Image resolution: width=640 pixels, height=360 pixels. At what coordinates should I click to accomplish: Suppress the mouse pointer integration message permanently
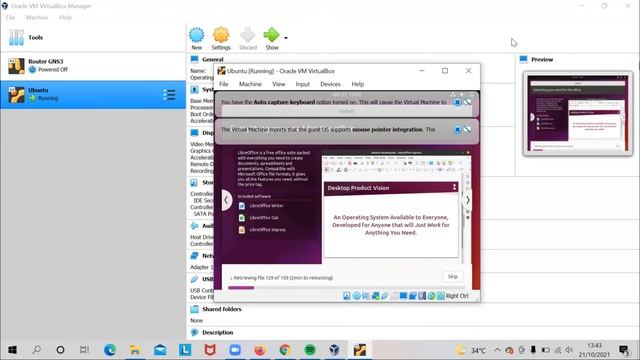click(467, 129)
